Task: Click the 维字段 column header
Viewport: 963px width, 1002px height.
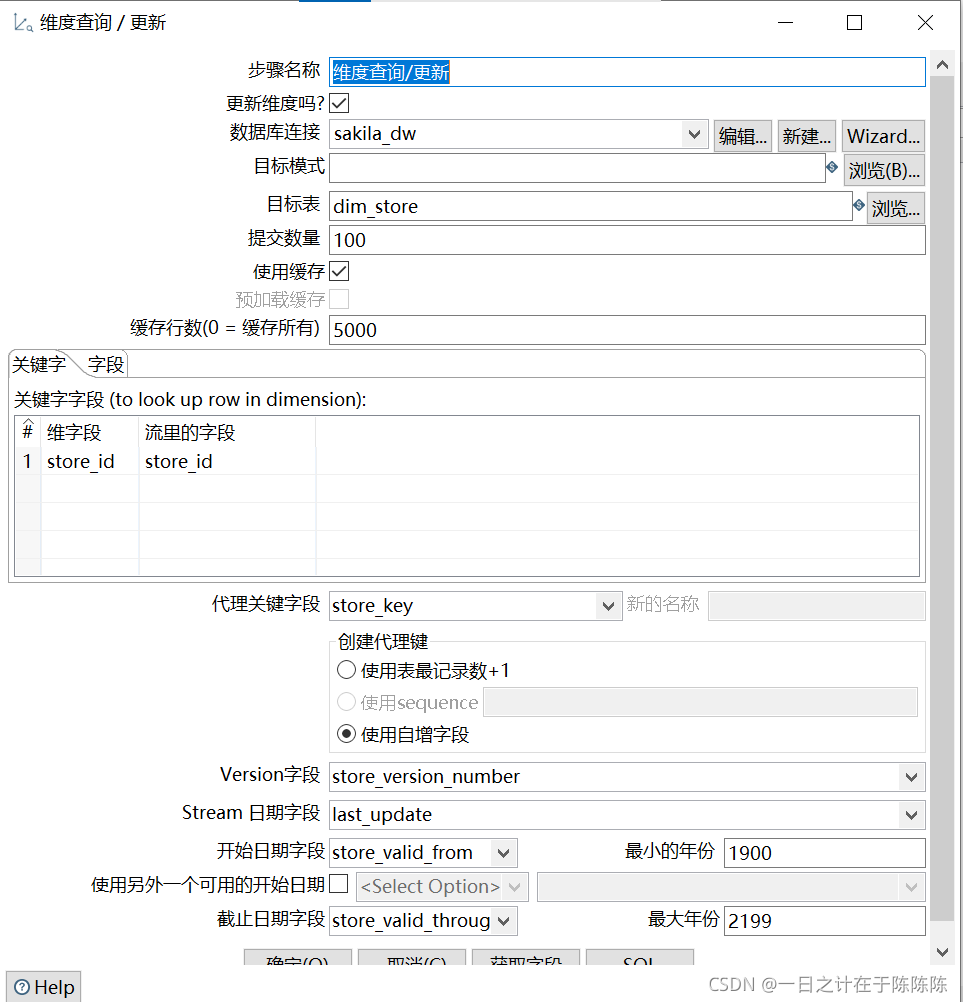Action: point(90,433)
